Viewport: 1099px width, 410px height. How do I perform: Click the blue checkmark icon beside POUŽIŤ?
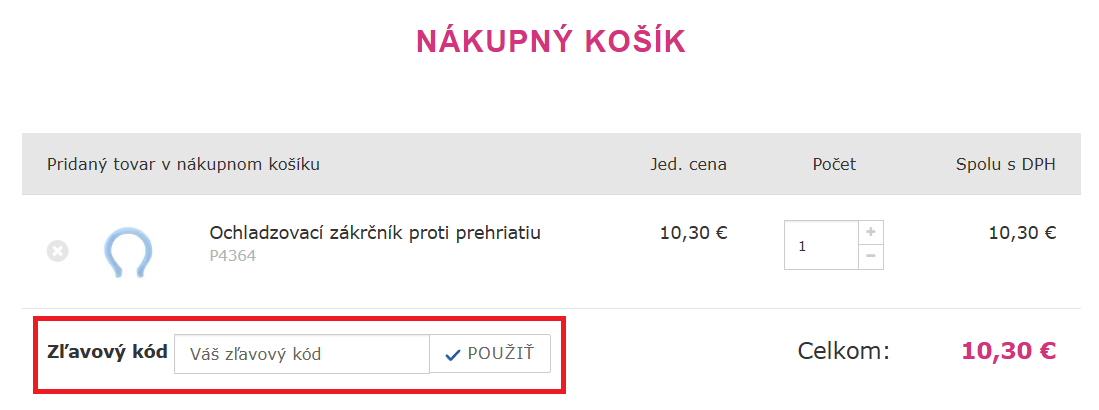453,354
